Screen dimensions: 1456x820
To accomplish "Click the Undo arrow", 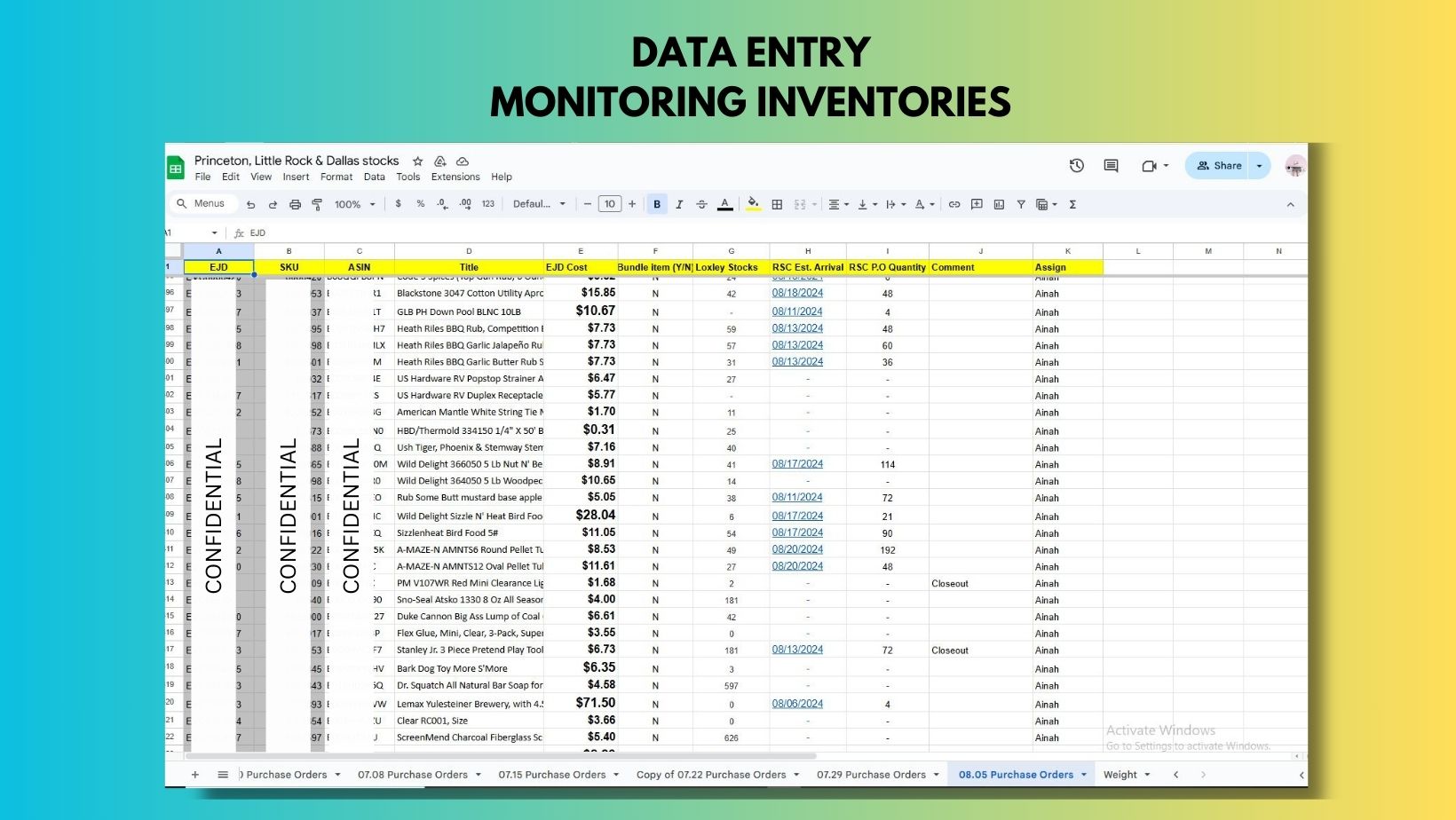I will click(251, 204).
